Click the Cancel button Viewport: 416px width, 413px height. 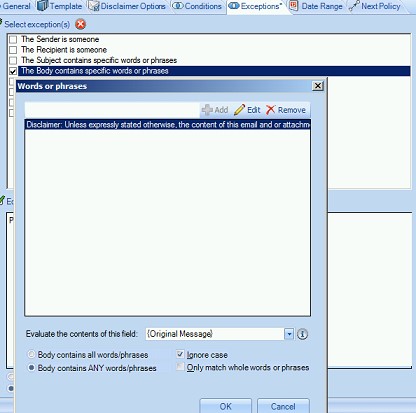point(283,406)
